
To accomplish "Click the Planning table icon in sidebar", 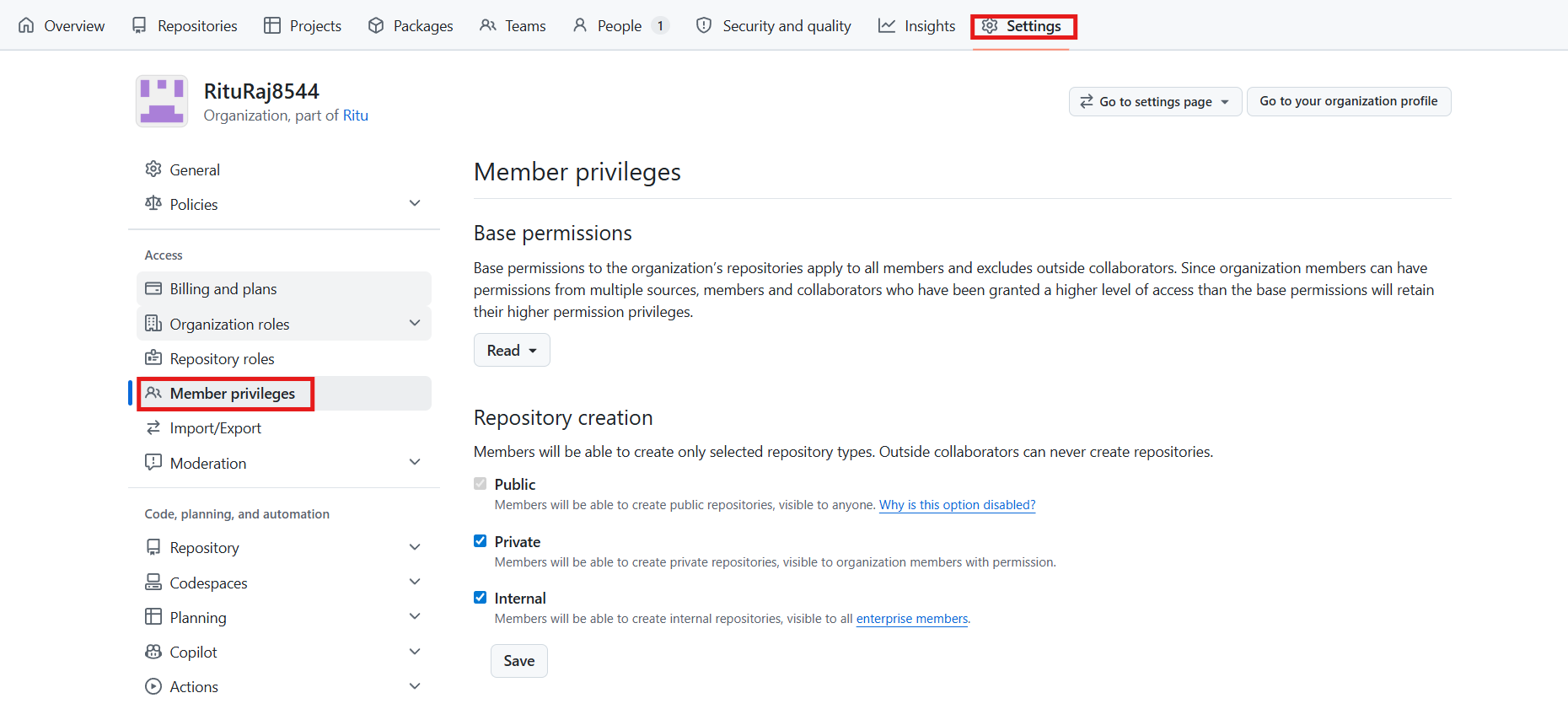I will (x=153, y=616).
